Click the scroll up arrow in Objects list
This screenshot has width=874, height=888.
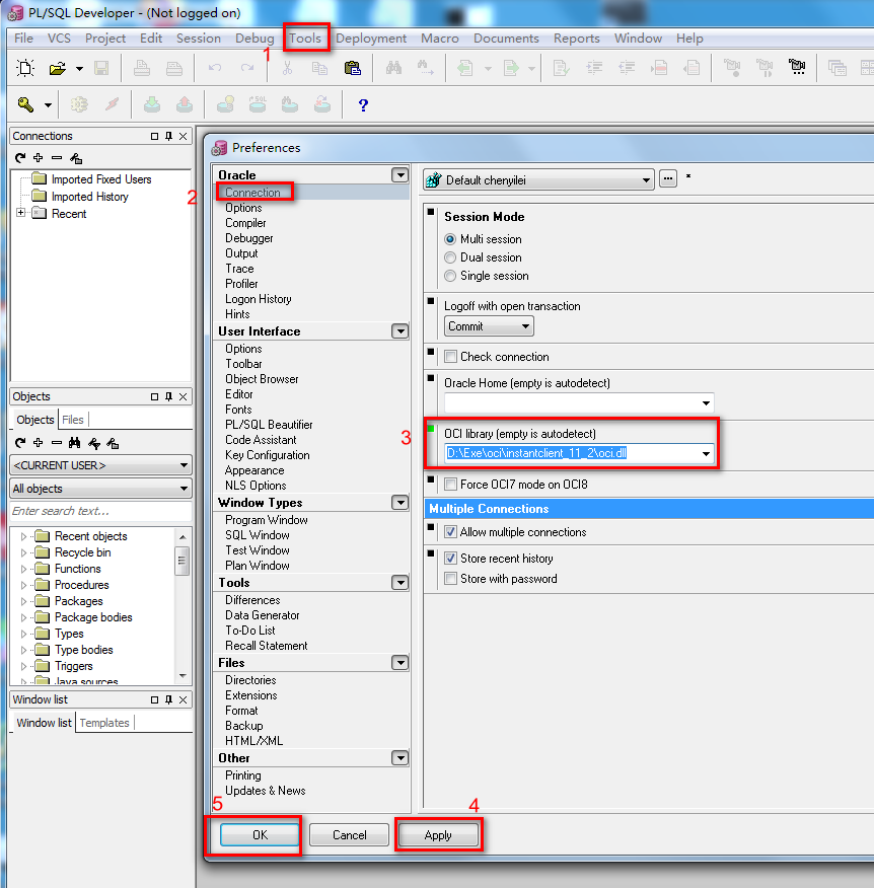tap(182, 536)
